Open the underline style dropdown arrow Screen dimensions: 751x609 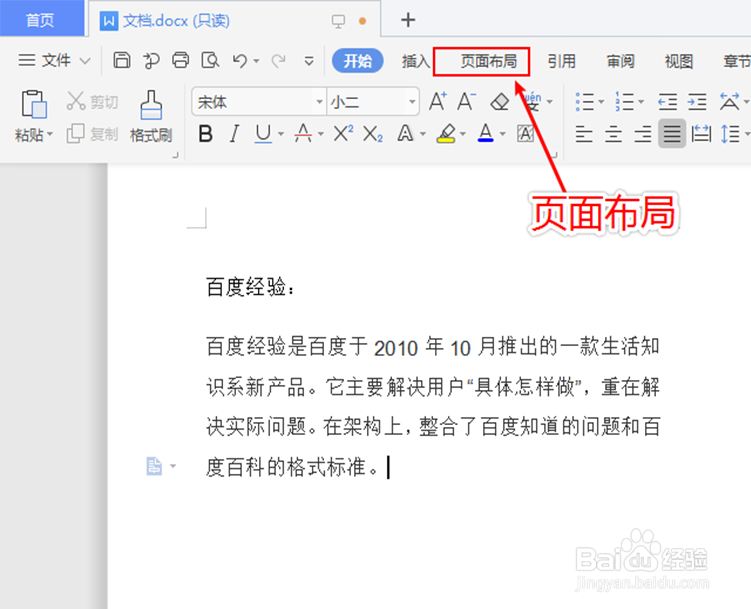coord(281,134)
